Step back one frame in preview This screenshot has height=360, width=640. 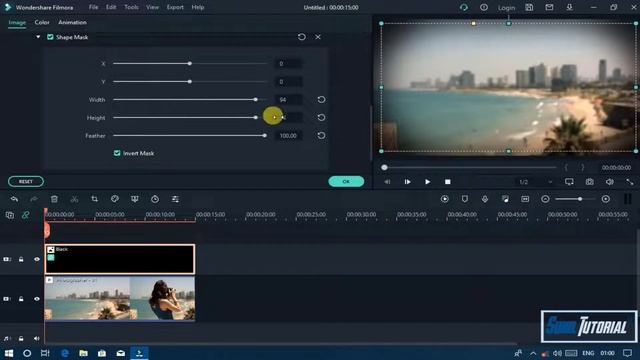tap(387, 182)
